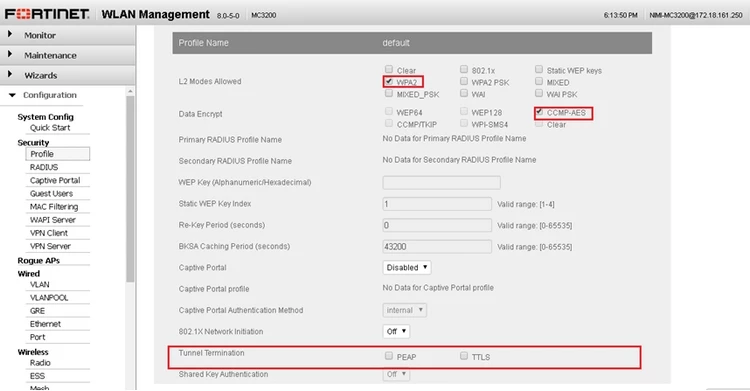The width and height of the screenshot is (750, 391).
Task: Open Captive Portal Authentication Method dropdown
Action: [x=405, y=310]
